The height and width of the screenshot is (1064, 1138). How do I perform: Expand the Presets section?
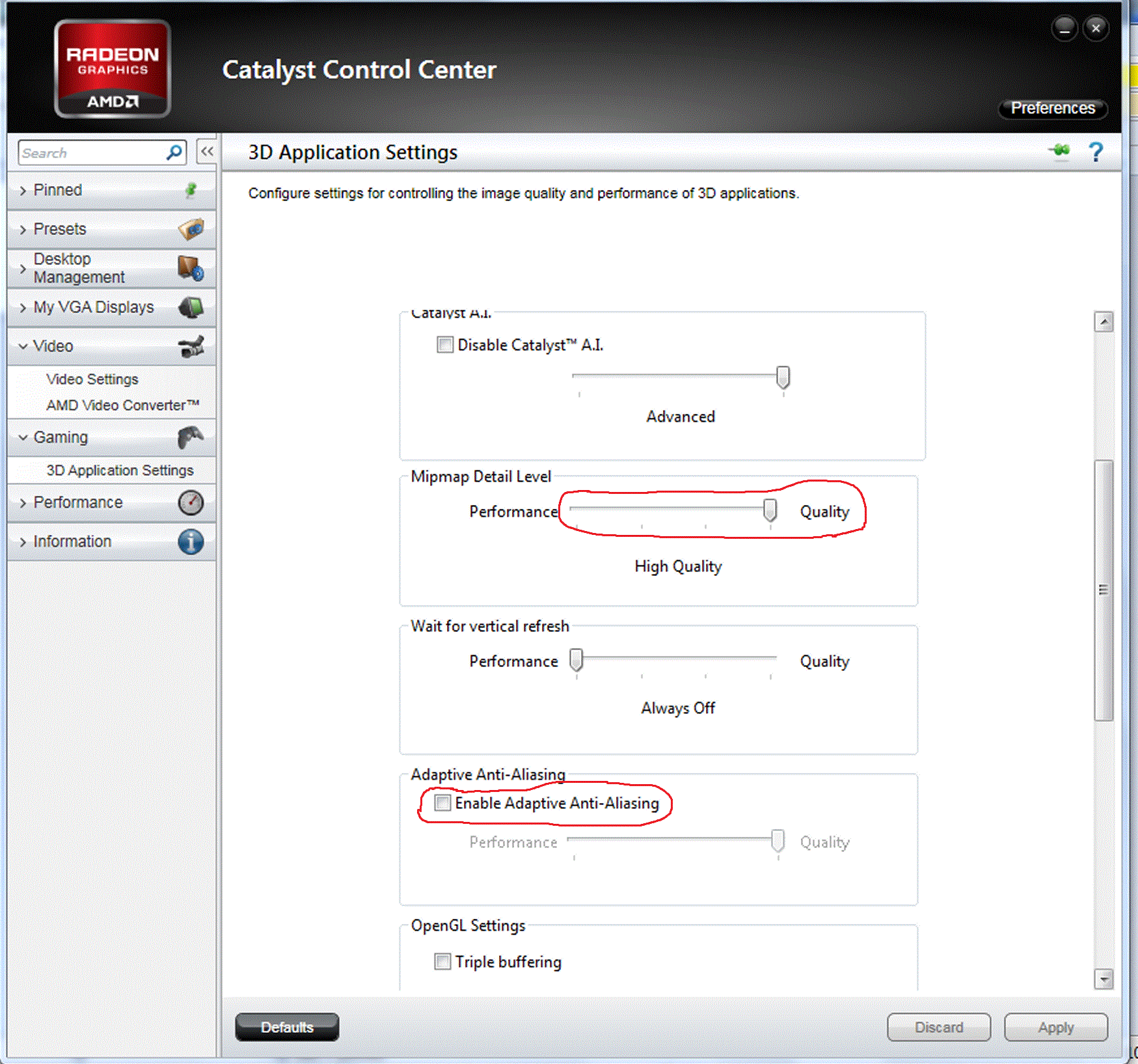(111, 229)
